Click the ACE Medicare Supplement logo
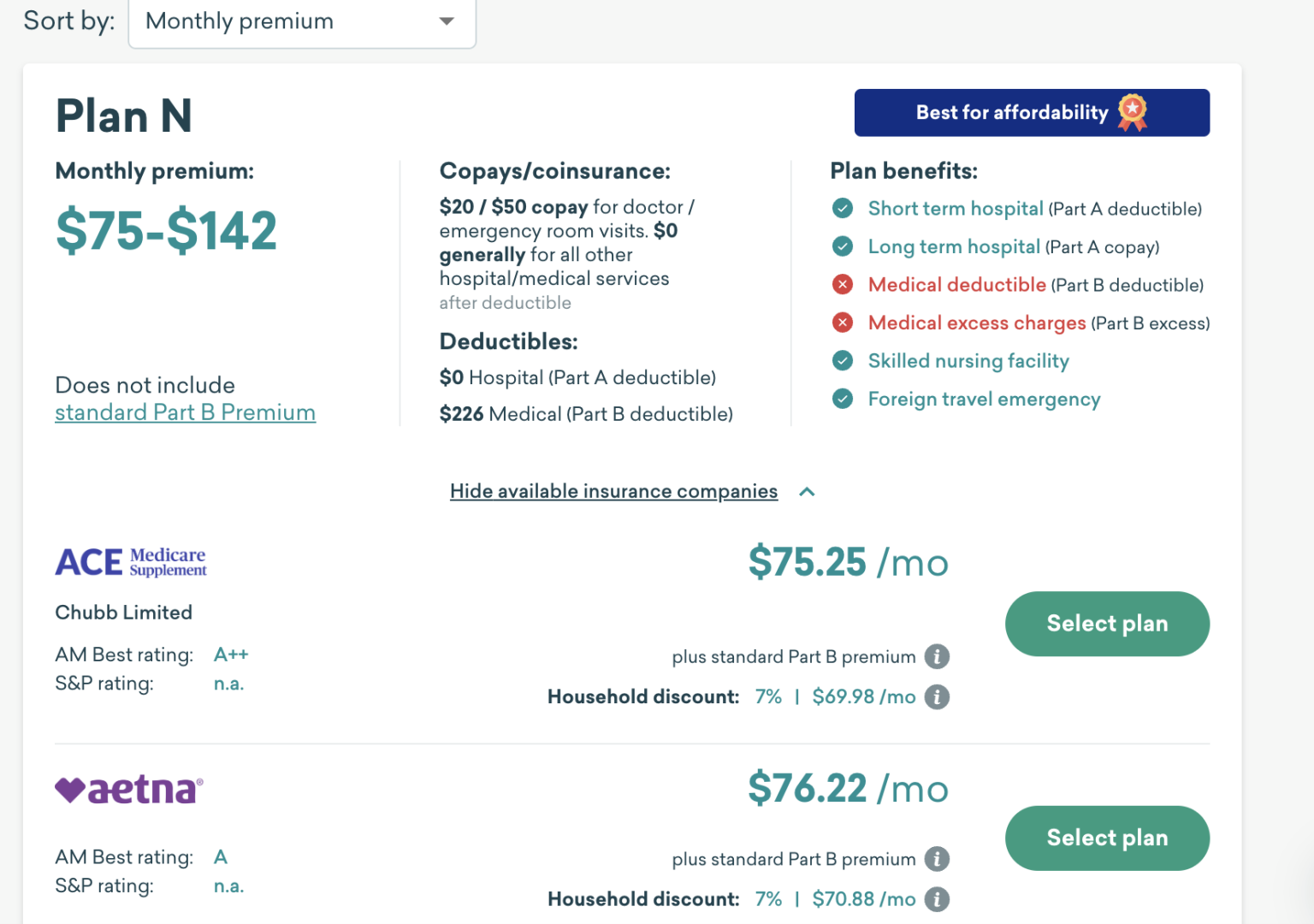The height and width of the screenshot is (924, 1314). (130, 561)
